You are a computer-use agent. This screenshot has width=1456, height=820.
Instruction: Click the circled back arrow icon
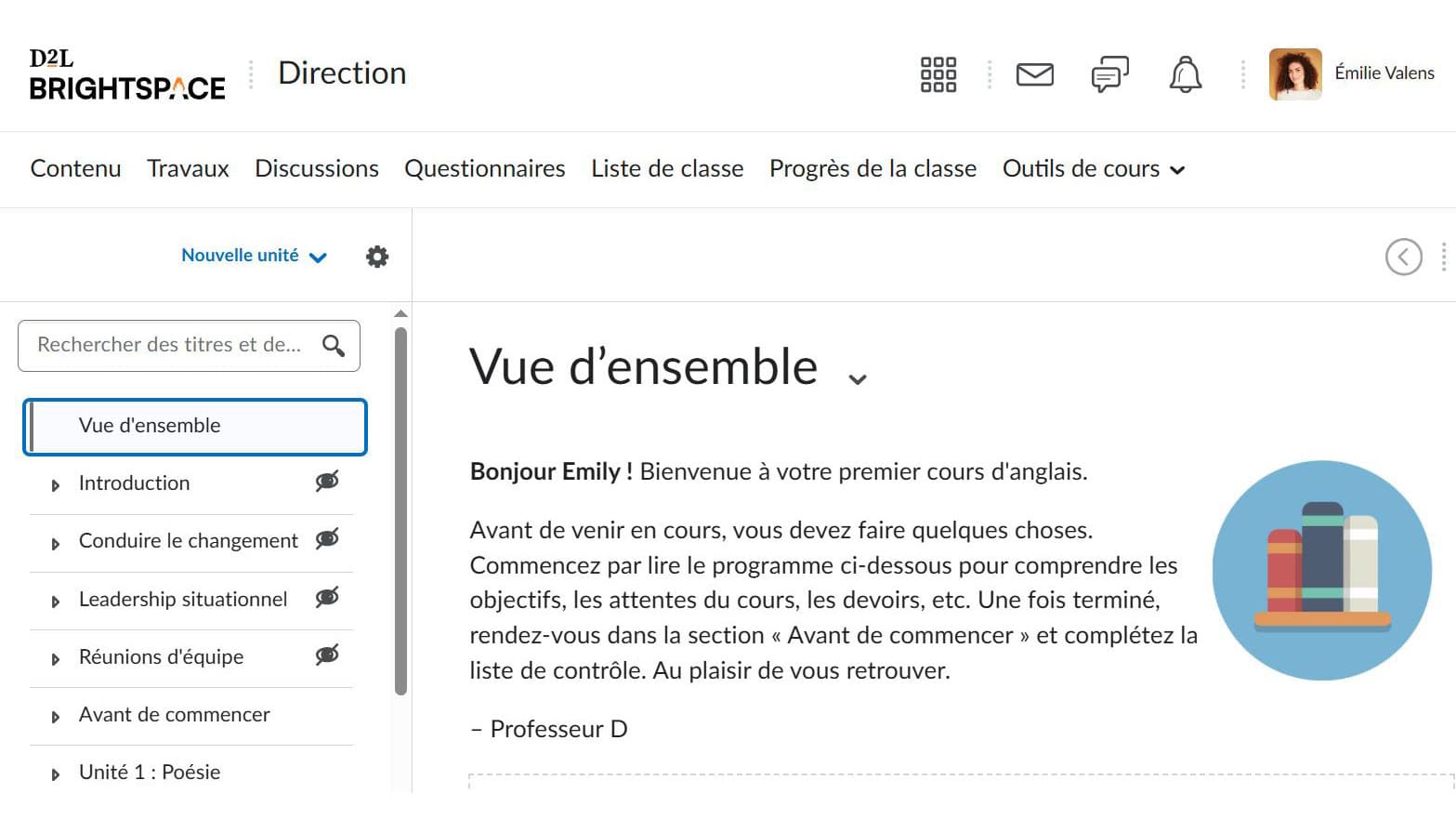coord(1403,257)
